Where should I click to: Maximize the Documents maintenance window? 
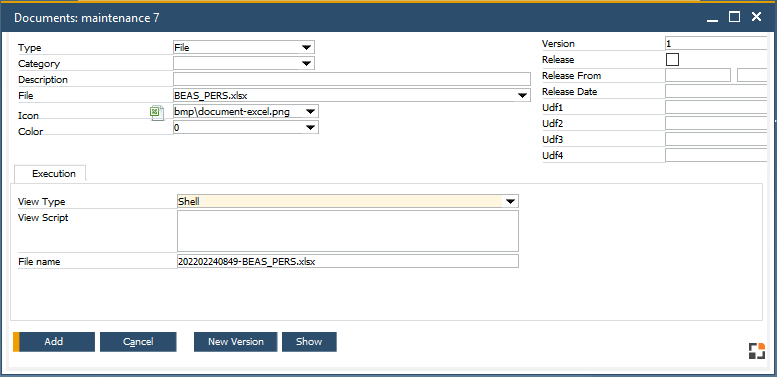pyautogui.click(x=734, y=17)
